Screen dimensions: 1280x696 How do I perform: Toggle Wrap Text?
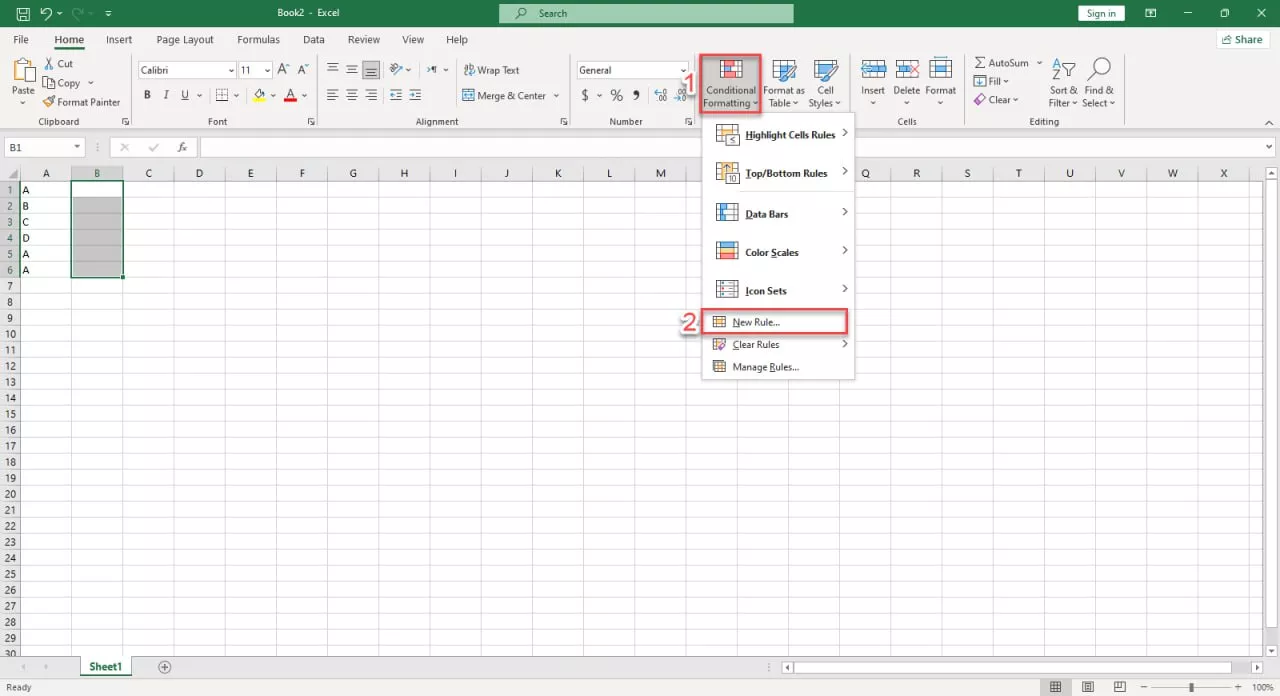pyautogui.click(x=491, y=70)
